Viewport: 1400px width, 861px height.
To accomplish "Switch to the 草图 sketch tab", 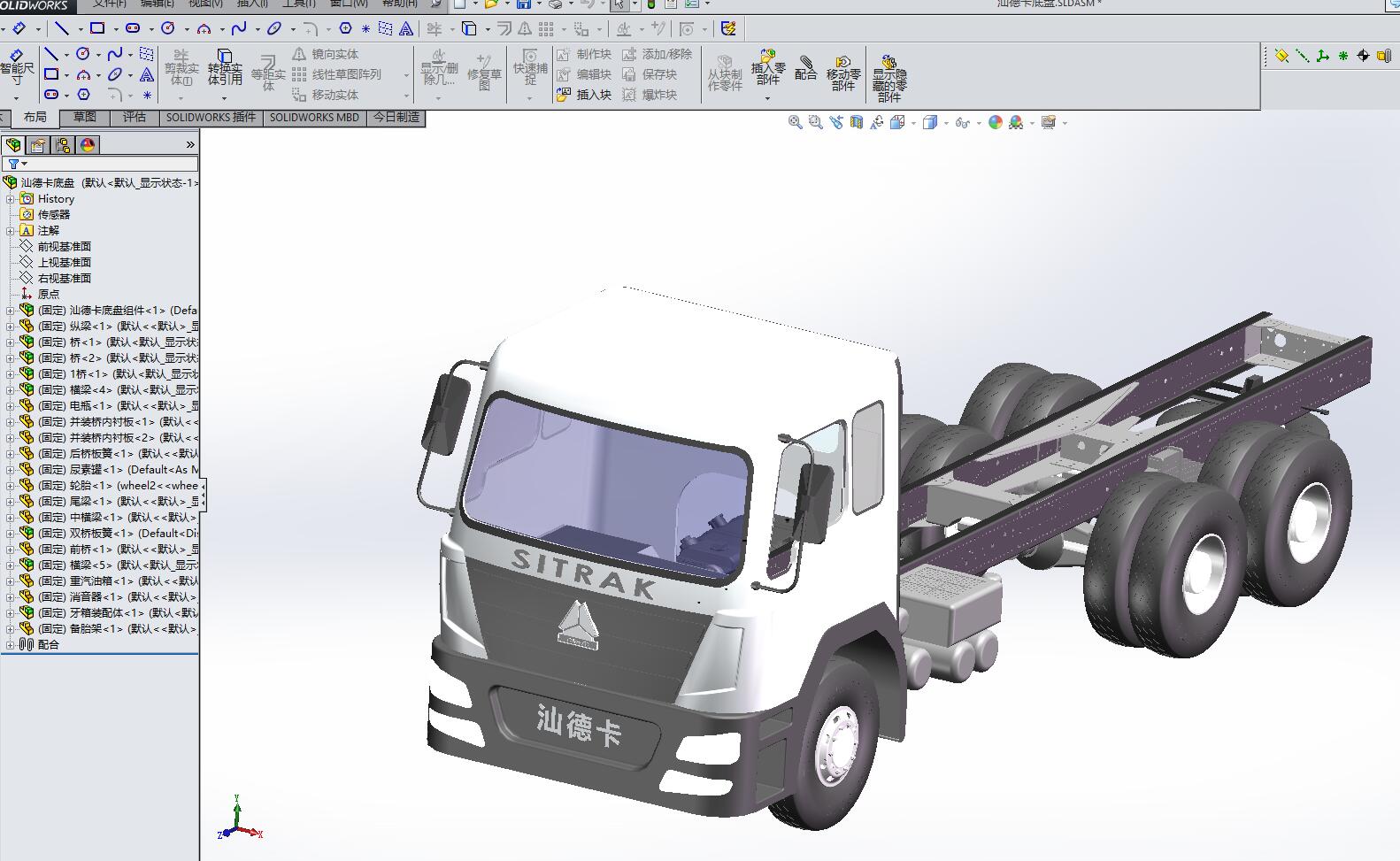I will [x=85, y=118].
